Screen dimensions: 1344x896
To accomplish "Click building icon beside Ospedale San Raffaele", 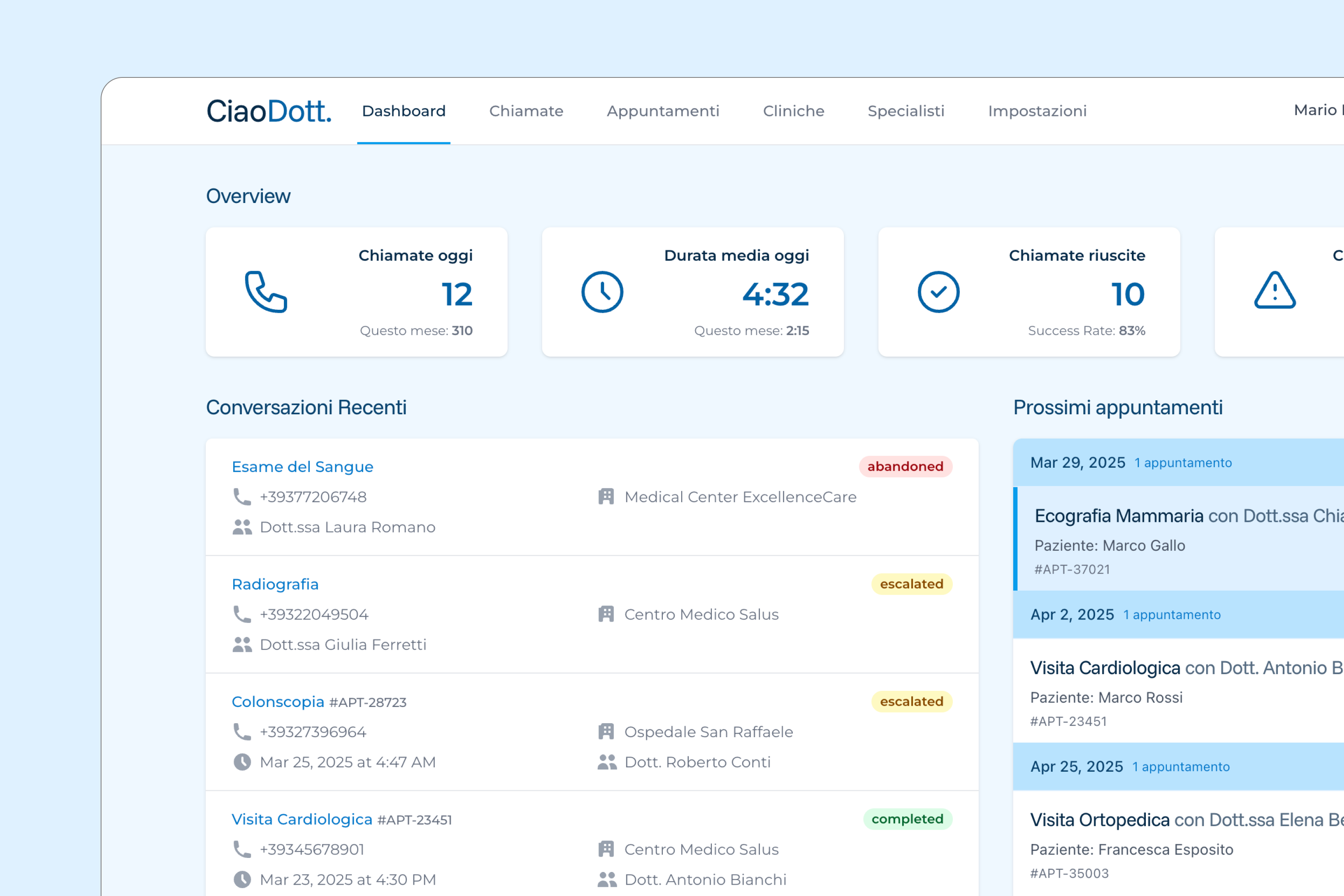I will tap(606, 731).
